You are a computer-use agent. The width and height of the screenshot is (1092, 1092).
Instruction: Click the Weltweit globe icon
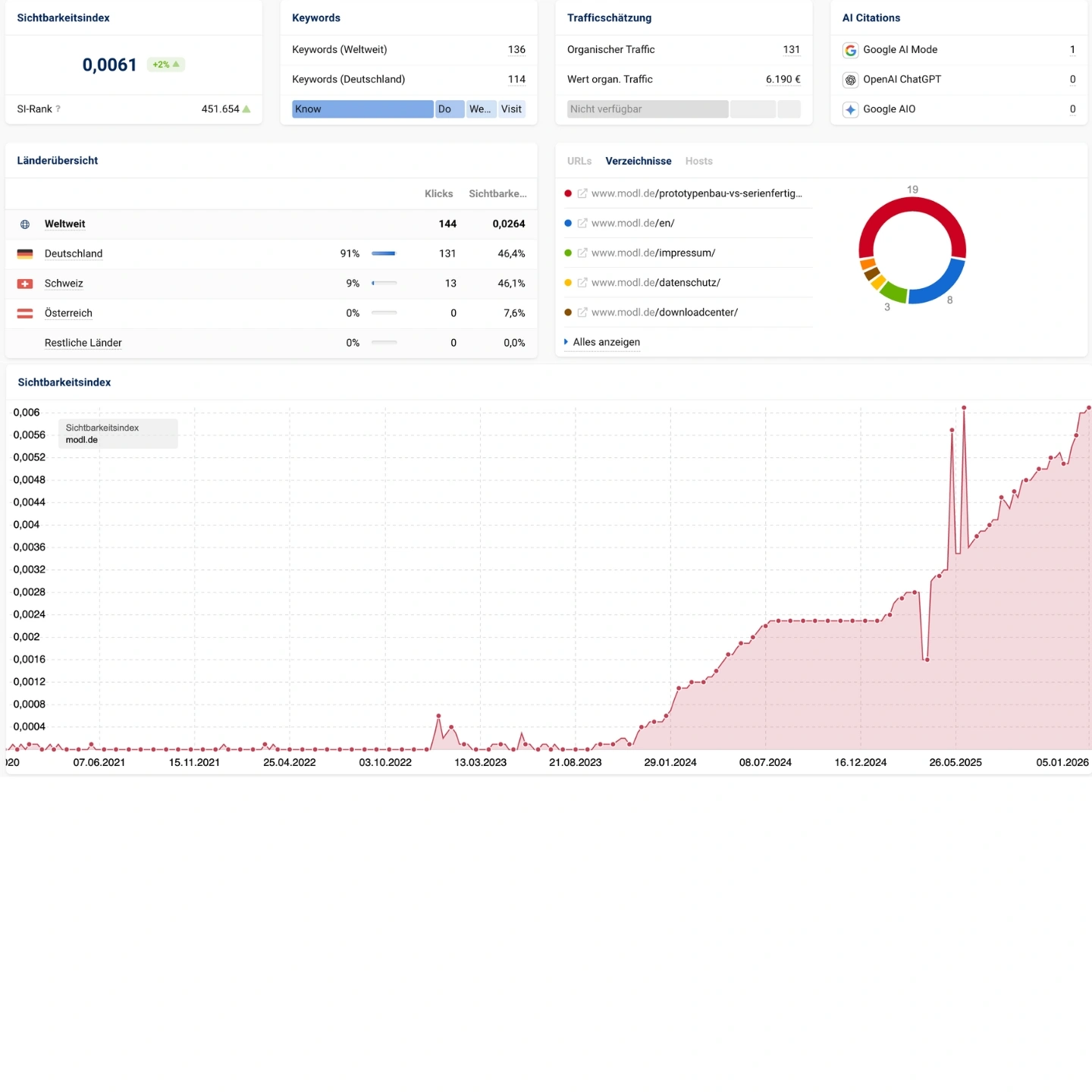pos(25,224)
